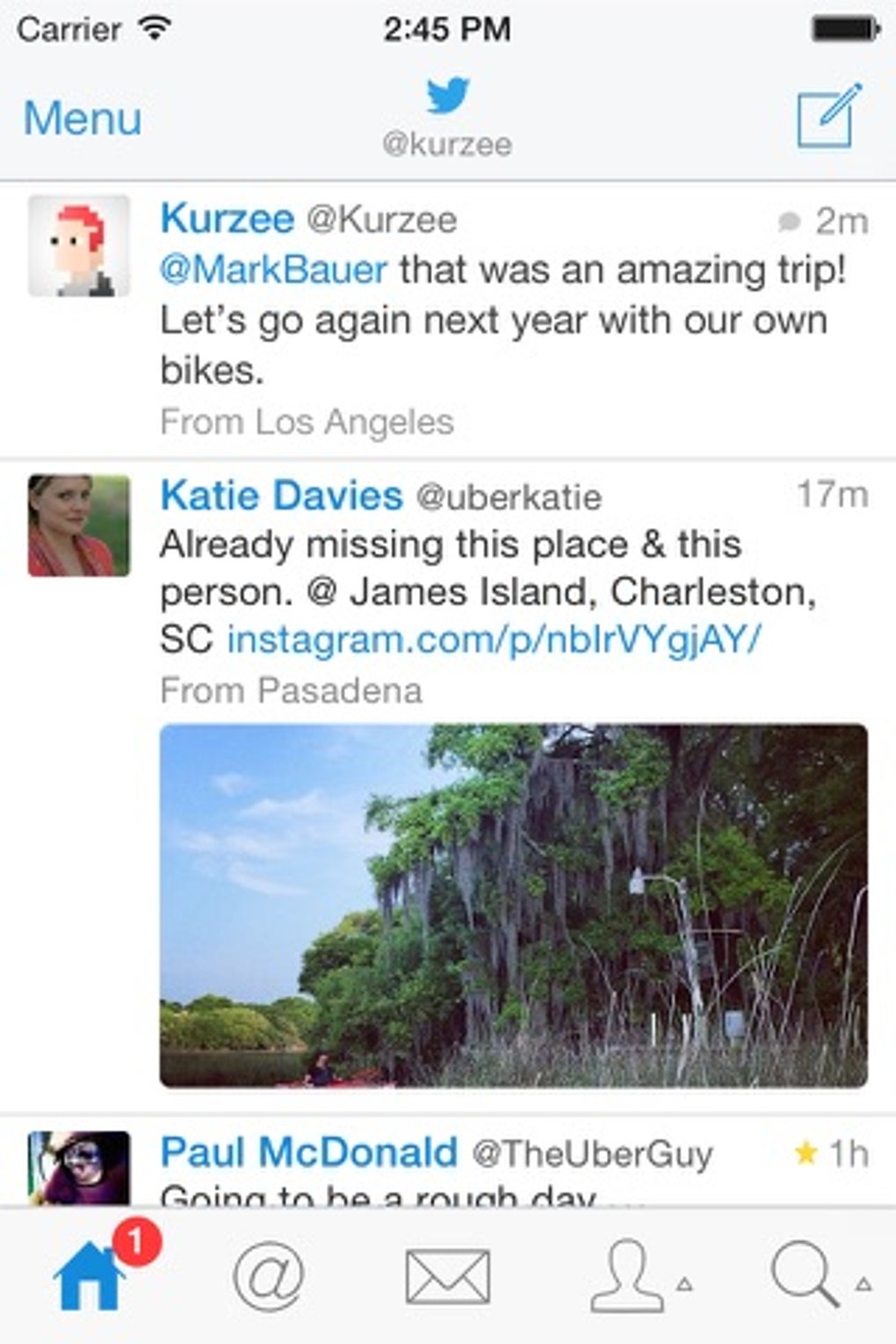The width and height of the screenshot is (896, 1344).
Task: Tap the @kurzee account switcher label
Action: 447,144
